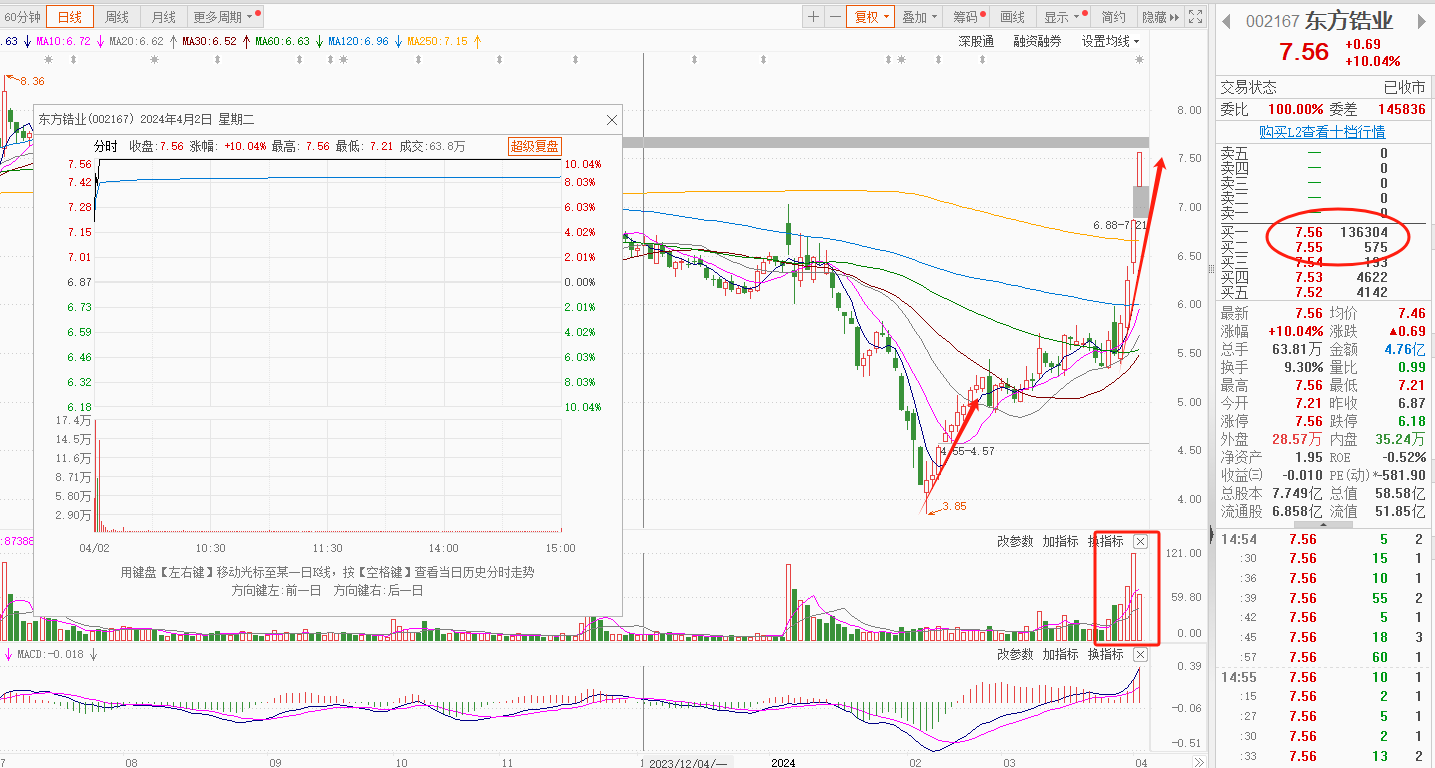Screen dimensions: 1435x768
Task: Close the 东方锆业 分时 popup window
Action: click(612, 119)
